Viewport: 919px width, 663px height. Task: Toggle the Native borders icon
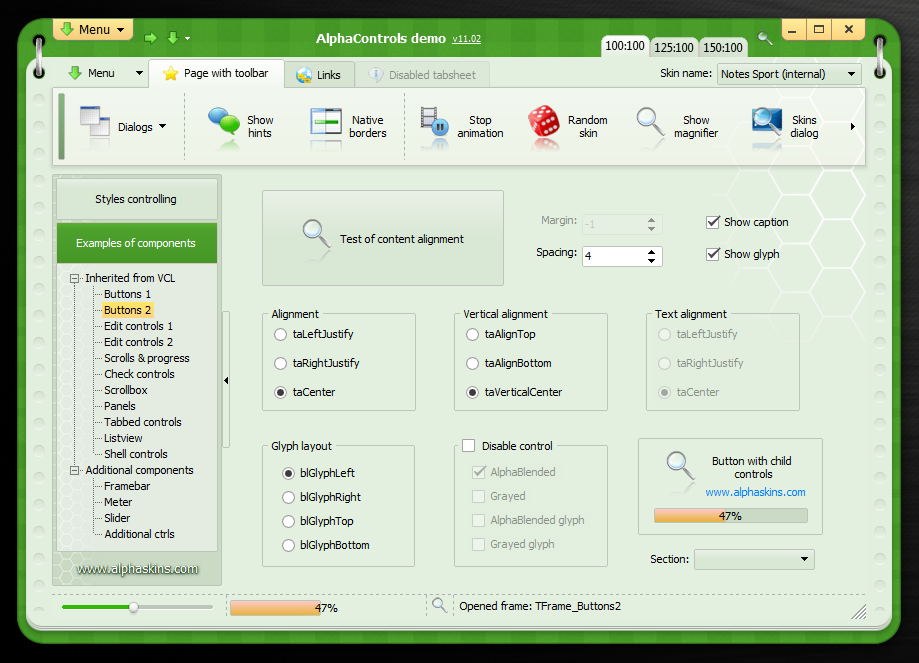tap(326, 122)
